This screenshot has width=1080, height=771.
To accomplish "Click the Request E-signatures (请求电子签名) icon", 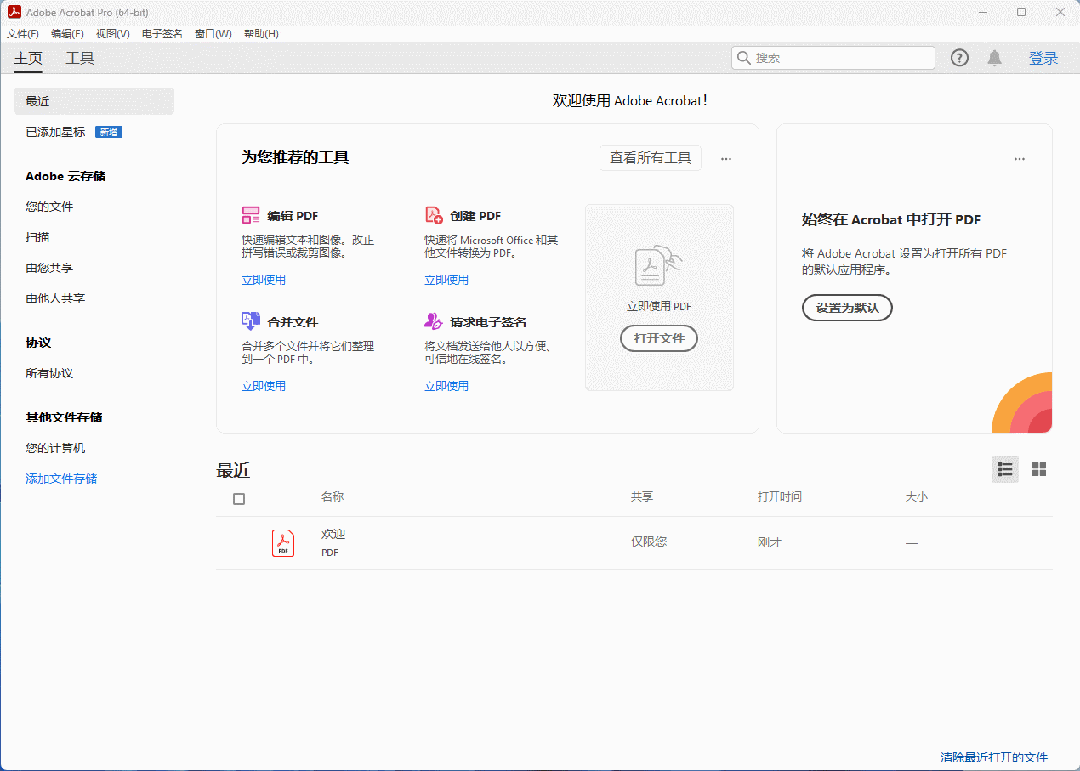I will (x=433, y=321).
